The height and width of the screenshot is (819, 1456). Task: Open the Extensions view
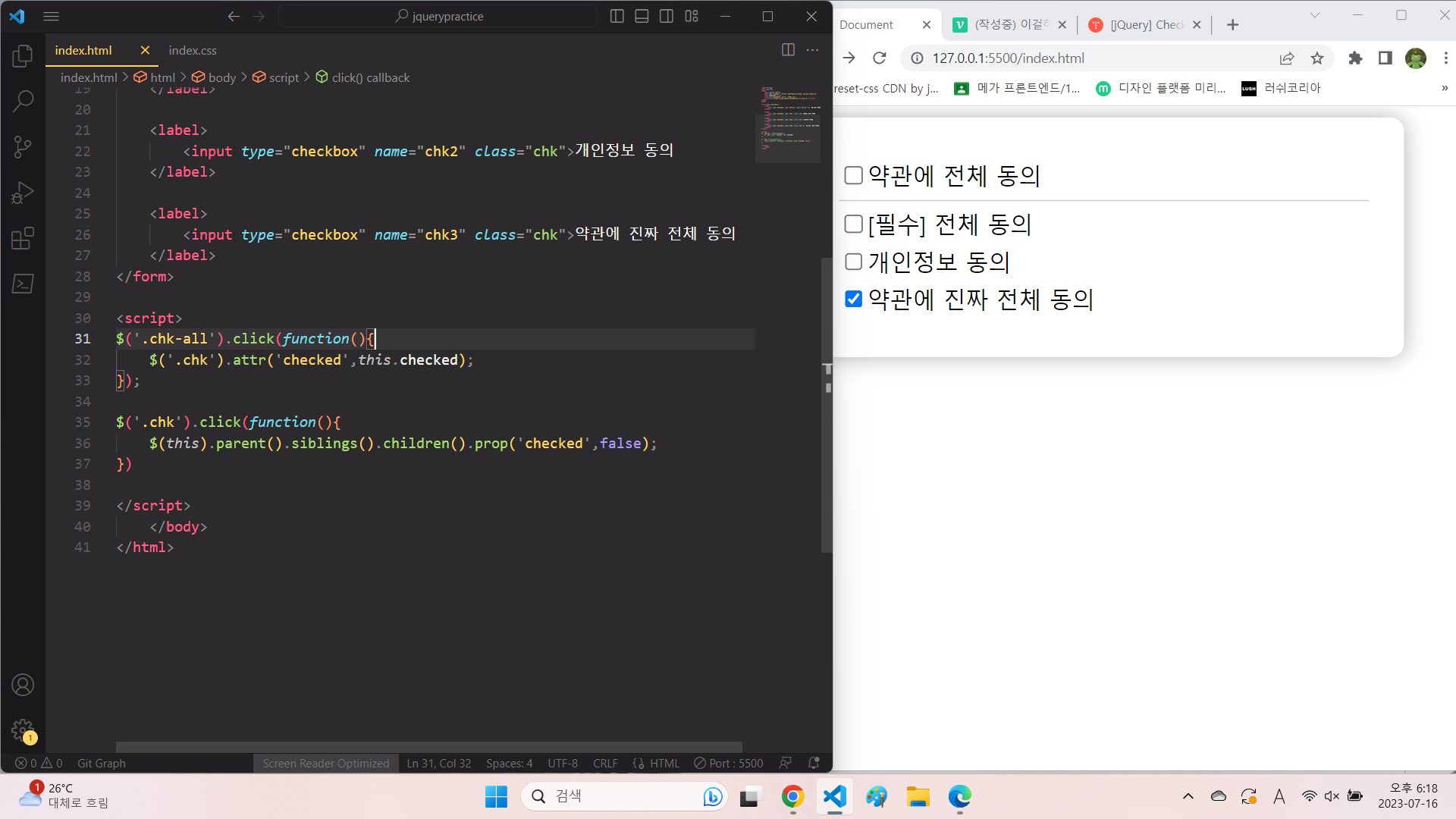point(23,238)
